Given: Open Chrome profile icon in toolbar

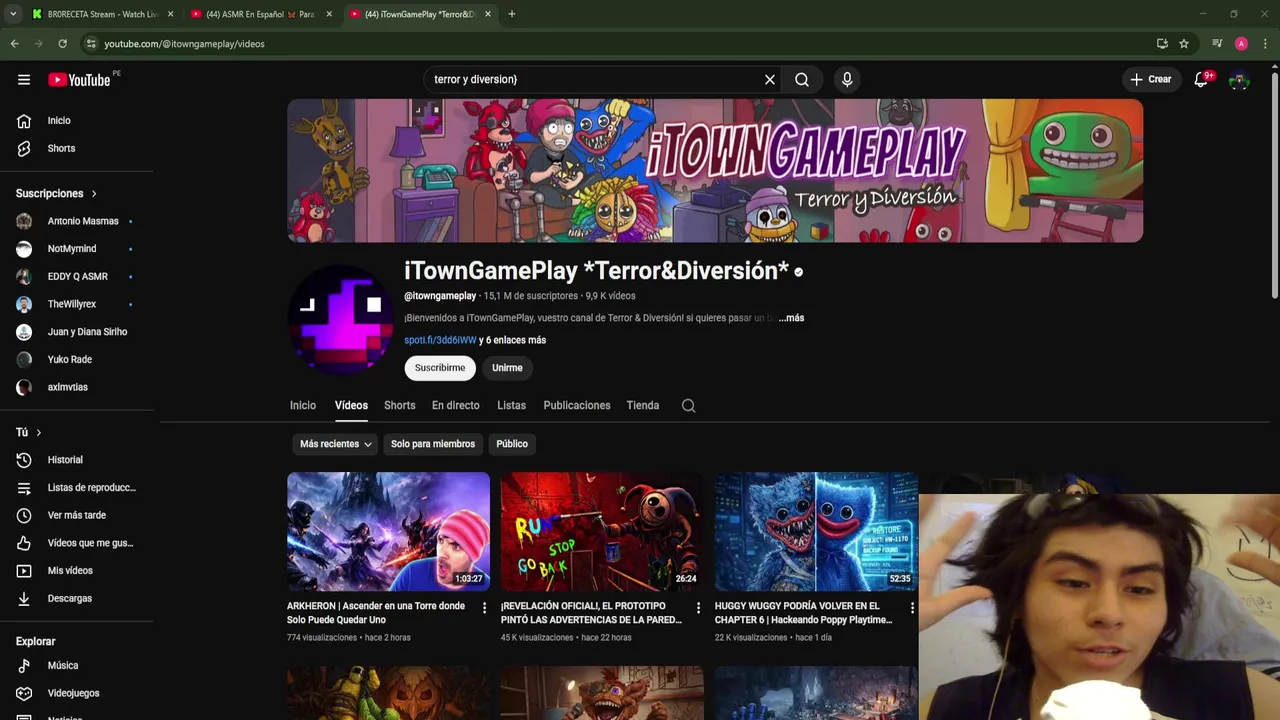Looking at the screenshot, I should [1241, 44].
